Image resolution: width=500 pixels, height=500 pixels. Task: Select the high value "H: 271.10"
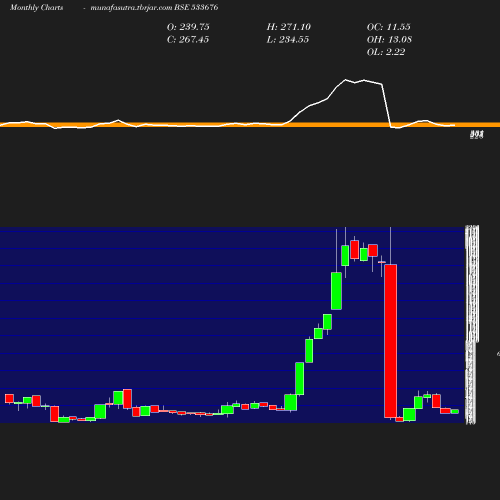click(289, 27)
